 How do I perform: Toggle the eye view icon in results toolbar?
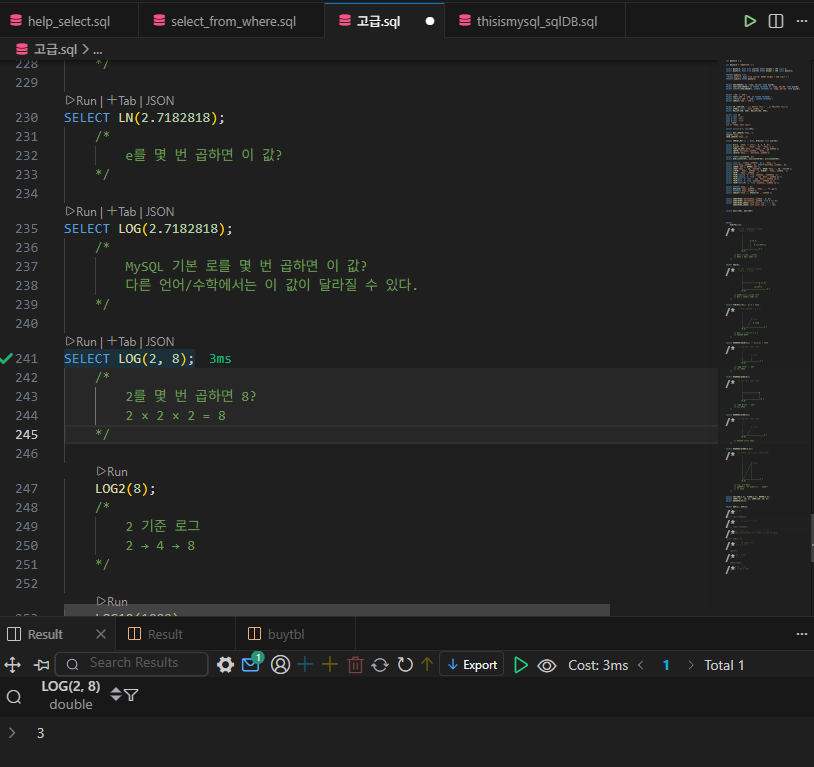tap(547, 666)
